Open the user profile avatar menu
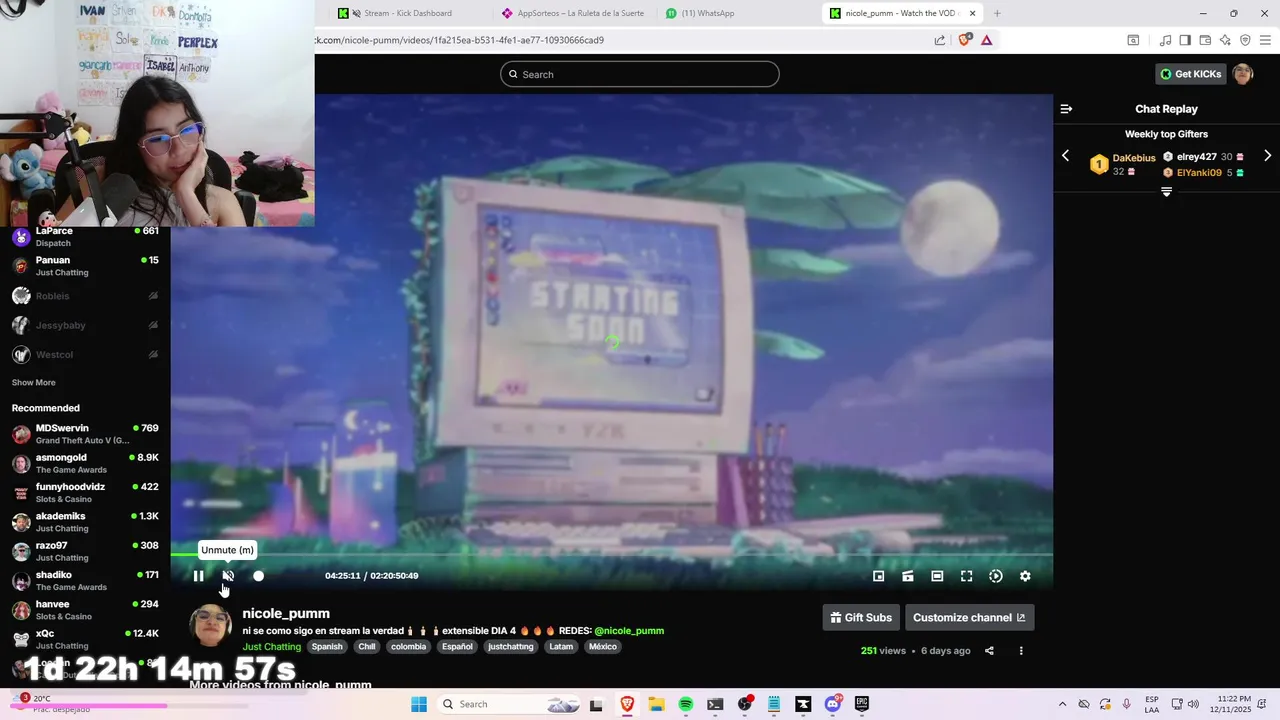Viewport: 1280px width, 720px height. click(1243, 74)
